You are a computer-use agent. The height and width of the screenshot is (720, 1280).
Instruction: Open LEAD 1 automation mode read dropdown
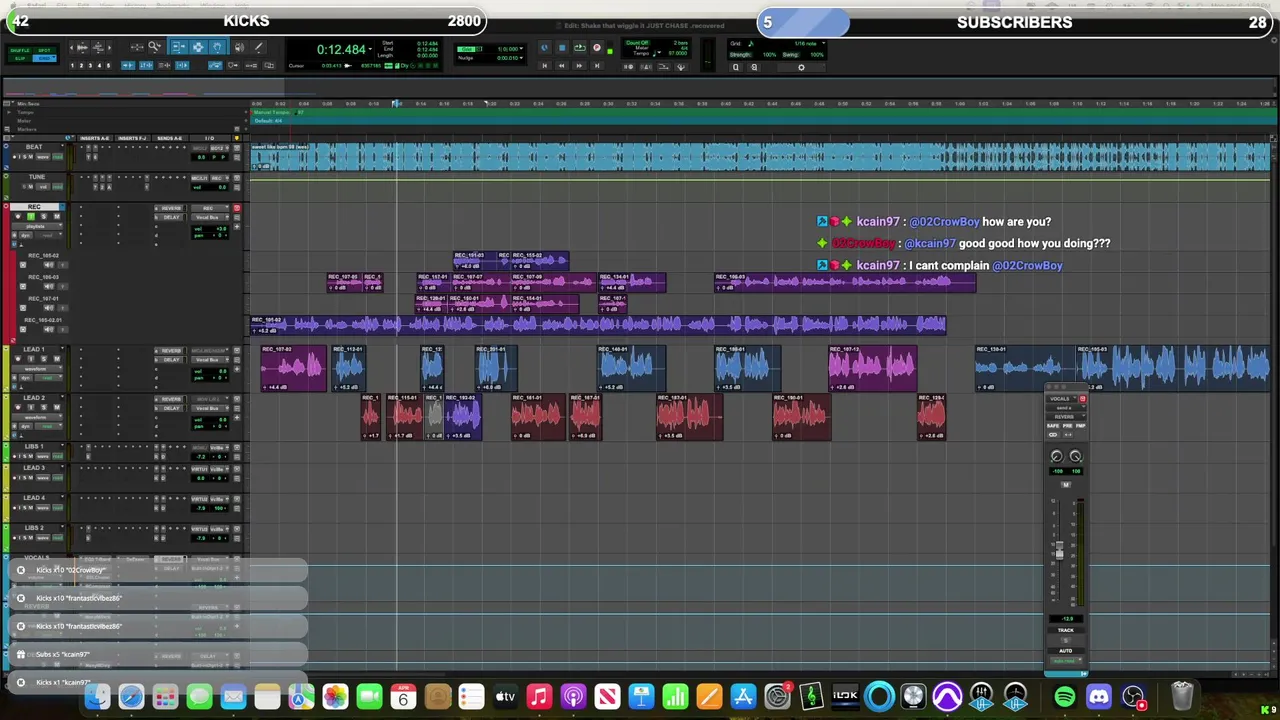pos(48,378)
